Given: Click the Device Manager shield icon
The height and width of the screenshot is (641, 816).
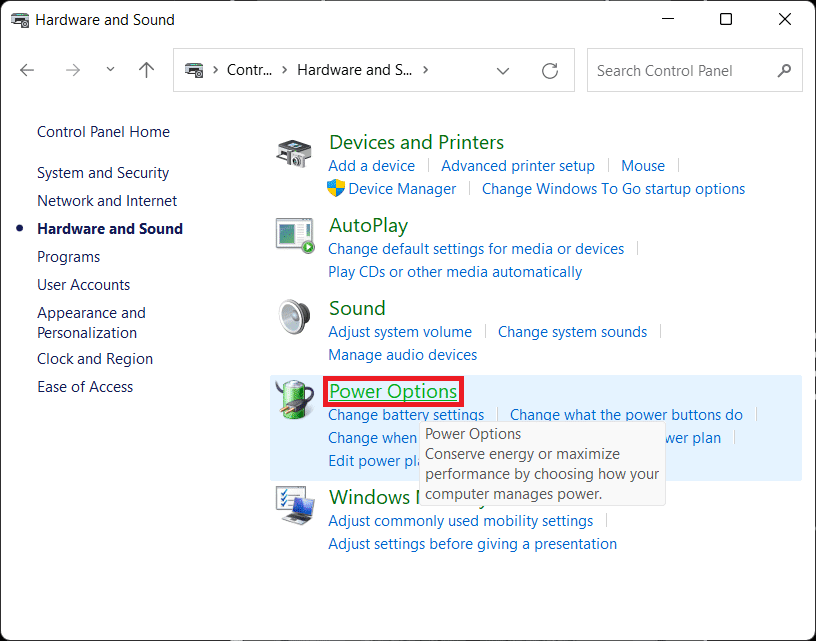Looking at the screenshot, I should coord(336,188).
